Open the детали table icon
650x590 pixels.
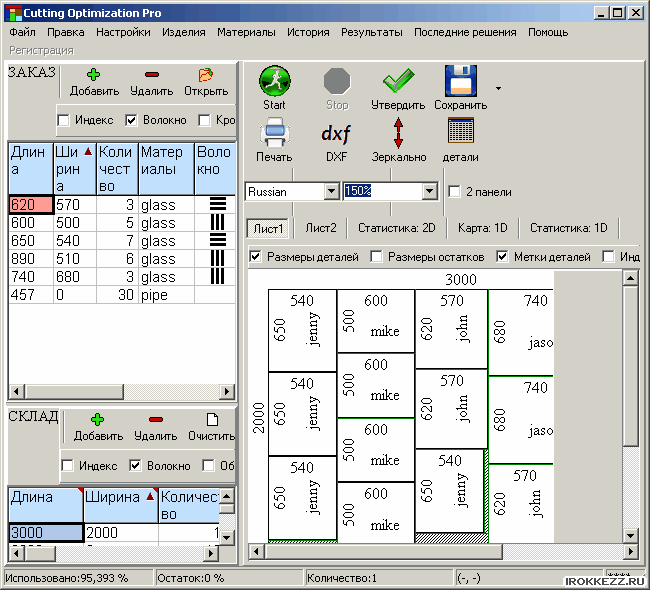[460, 133]
